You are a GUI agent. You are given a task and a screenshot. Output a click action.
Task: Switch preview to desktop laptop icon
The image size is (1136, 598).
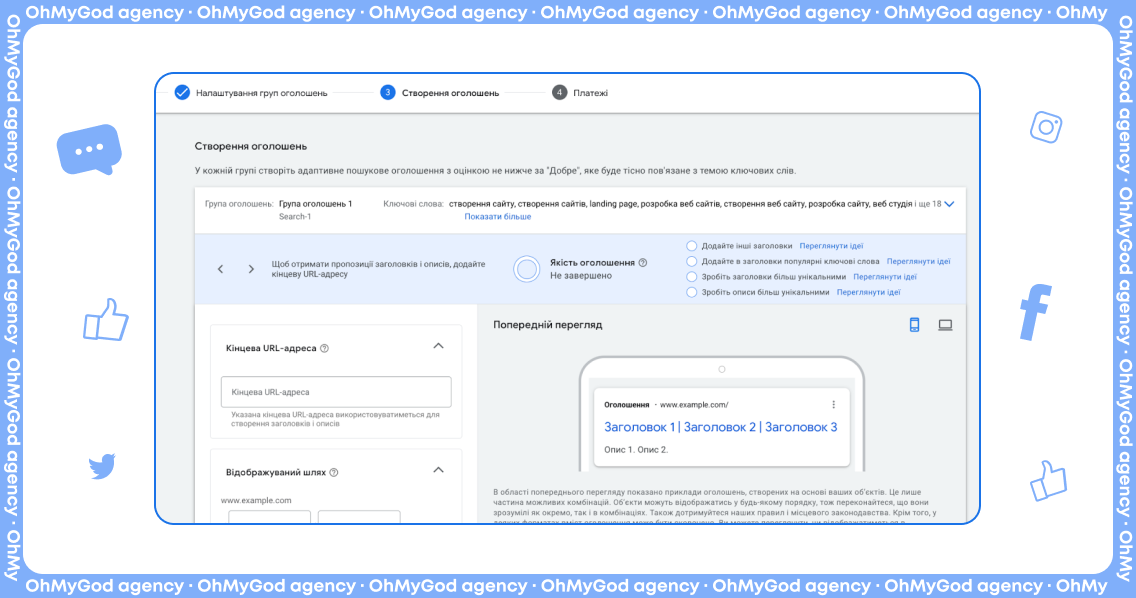[x=945, y=325]
